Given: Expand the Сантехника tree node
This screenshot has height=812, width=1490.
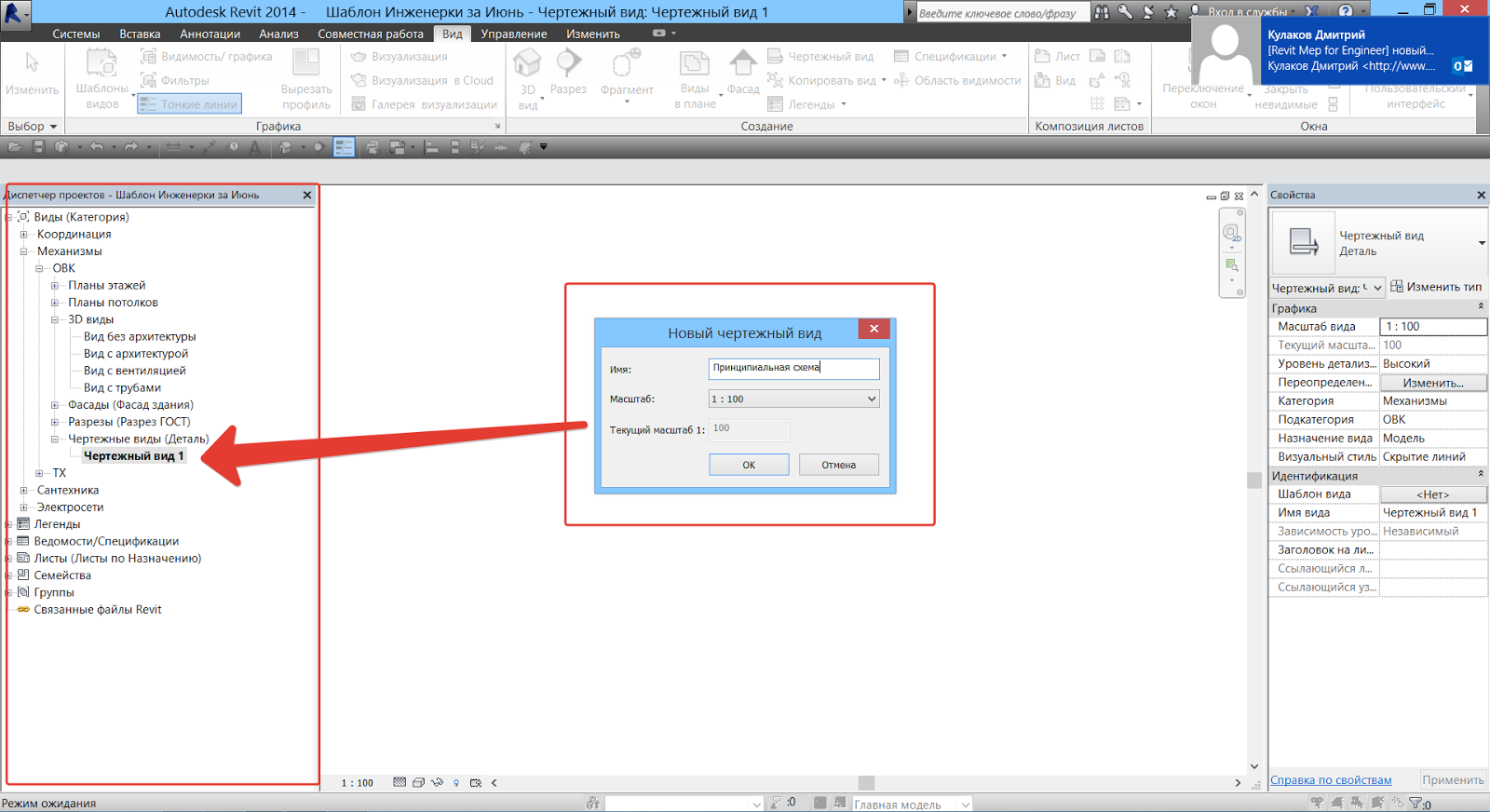Looking at the screenshot, I should tap(24, 491).
